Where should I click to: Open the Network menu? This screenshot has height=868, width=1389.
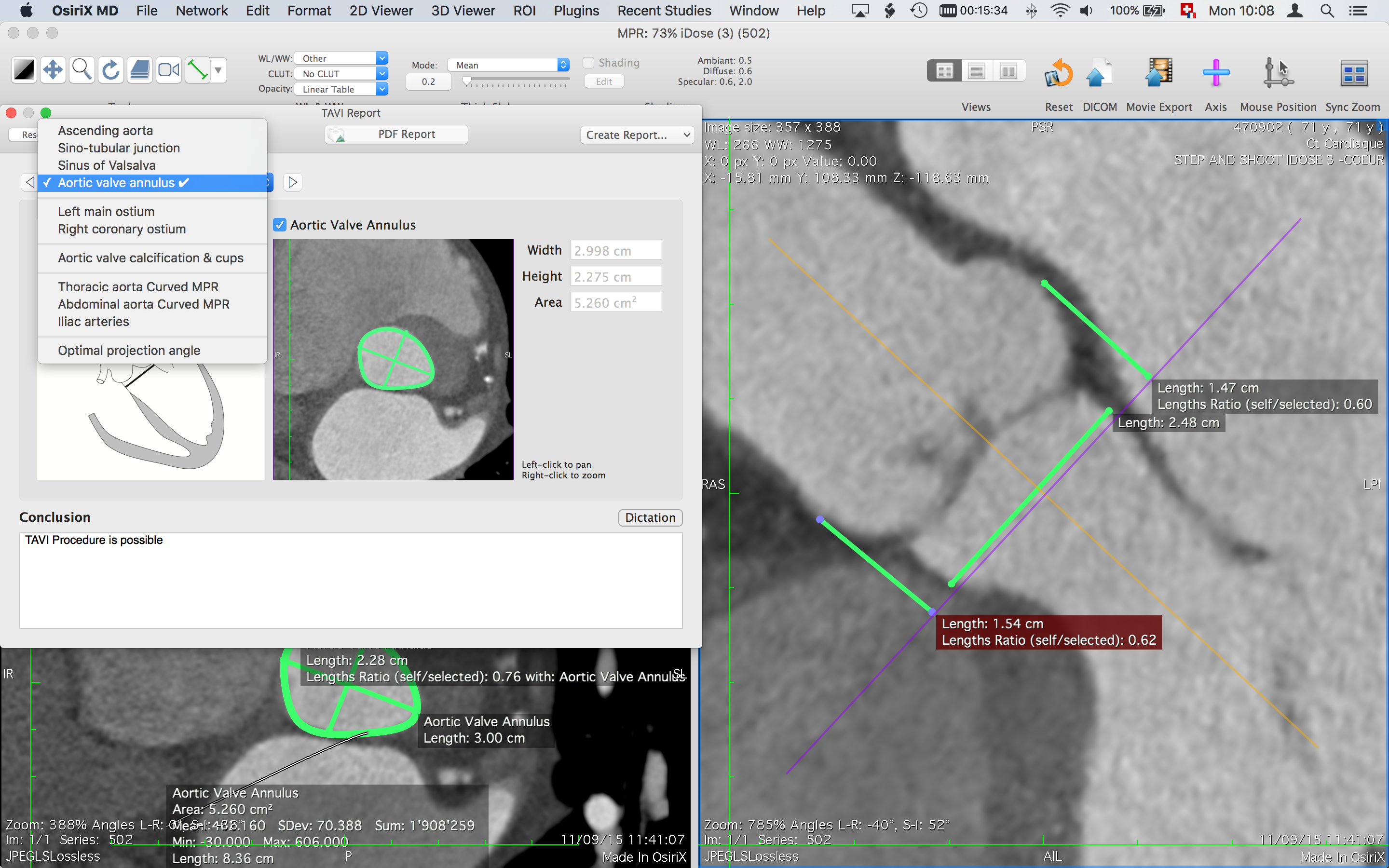pyautogui.click(x=202, y=11)
